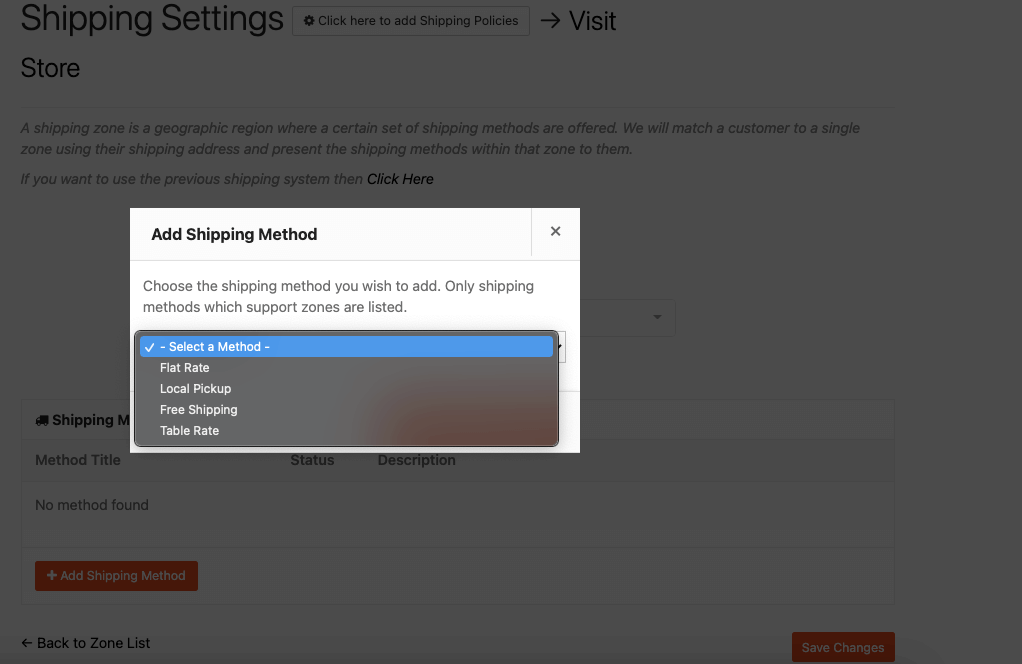1022x664 pixels.
Task: Click the small dropdown arrow behind the modal
Action: 560,347
